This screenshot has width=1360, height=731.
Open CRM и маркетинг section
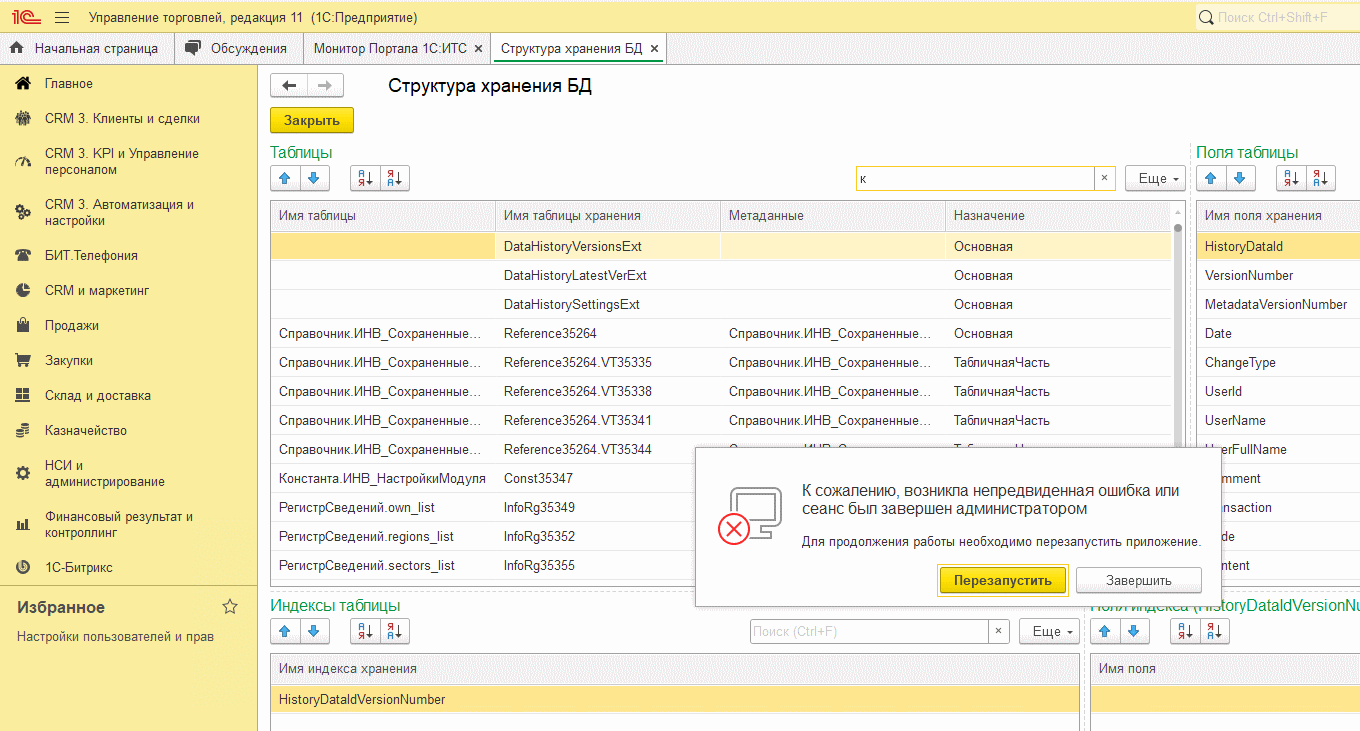pos(96,291)
